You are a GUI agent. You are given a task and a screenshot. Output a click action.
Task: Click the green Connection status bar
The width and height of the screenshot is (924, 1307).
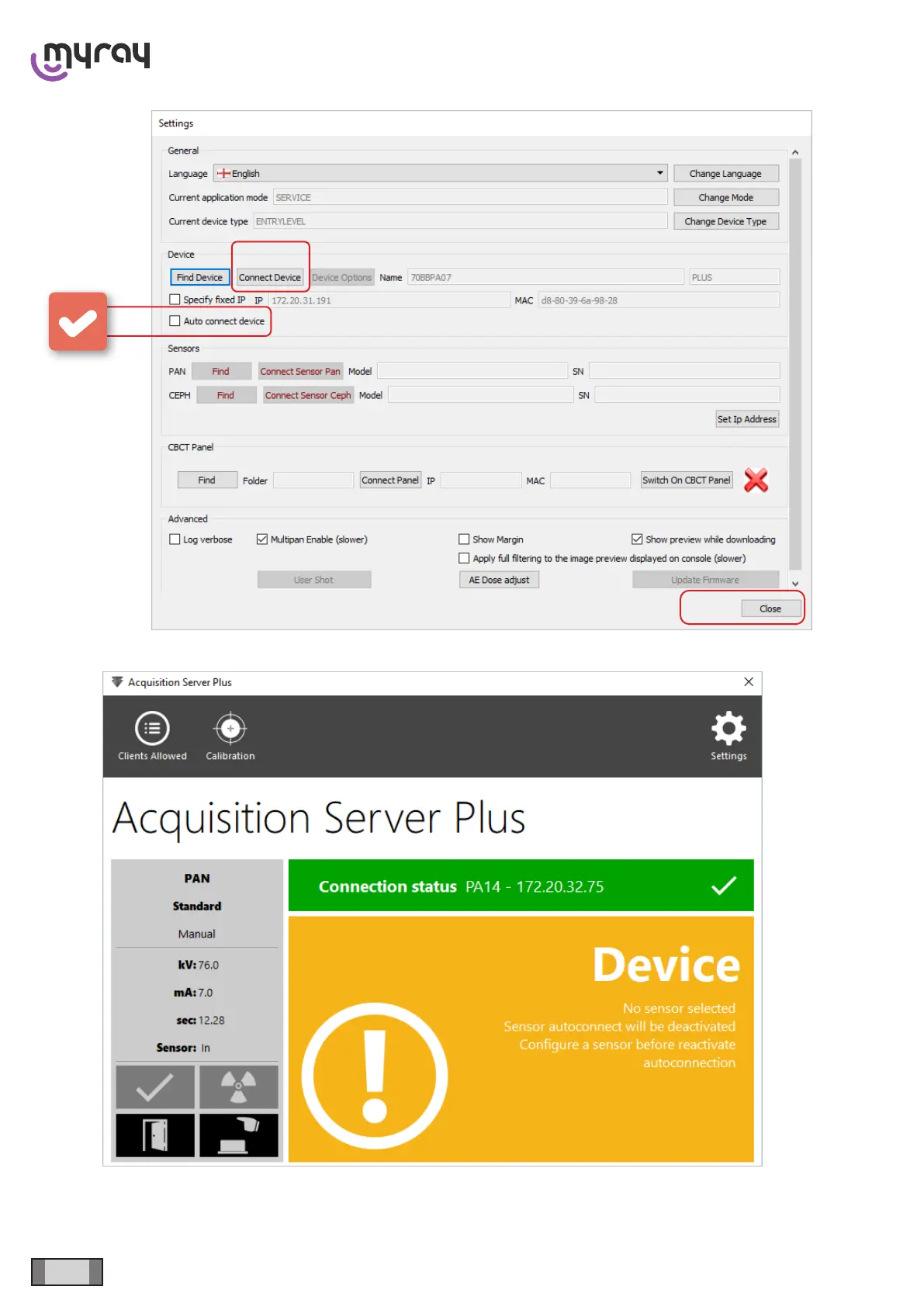coord(521,885)
